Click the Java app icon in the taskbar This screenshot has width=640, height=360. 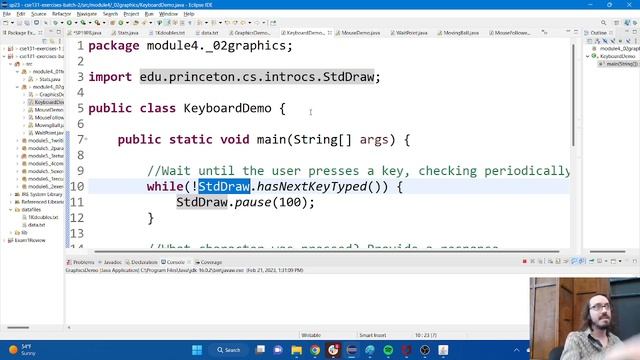click(443, 350)
